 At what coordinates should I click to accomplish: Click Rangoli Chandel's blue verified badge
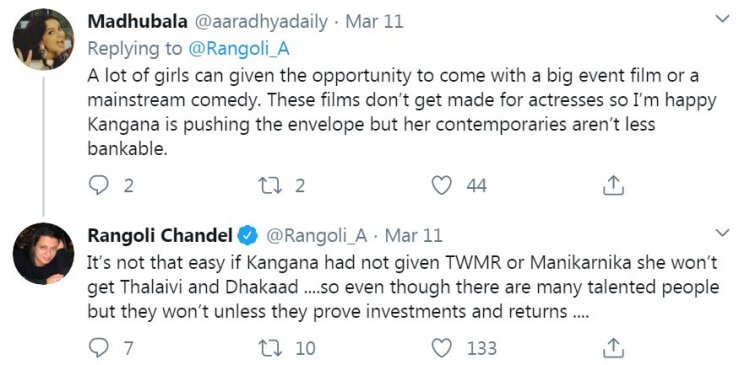click(248, 235)
